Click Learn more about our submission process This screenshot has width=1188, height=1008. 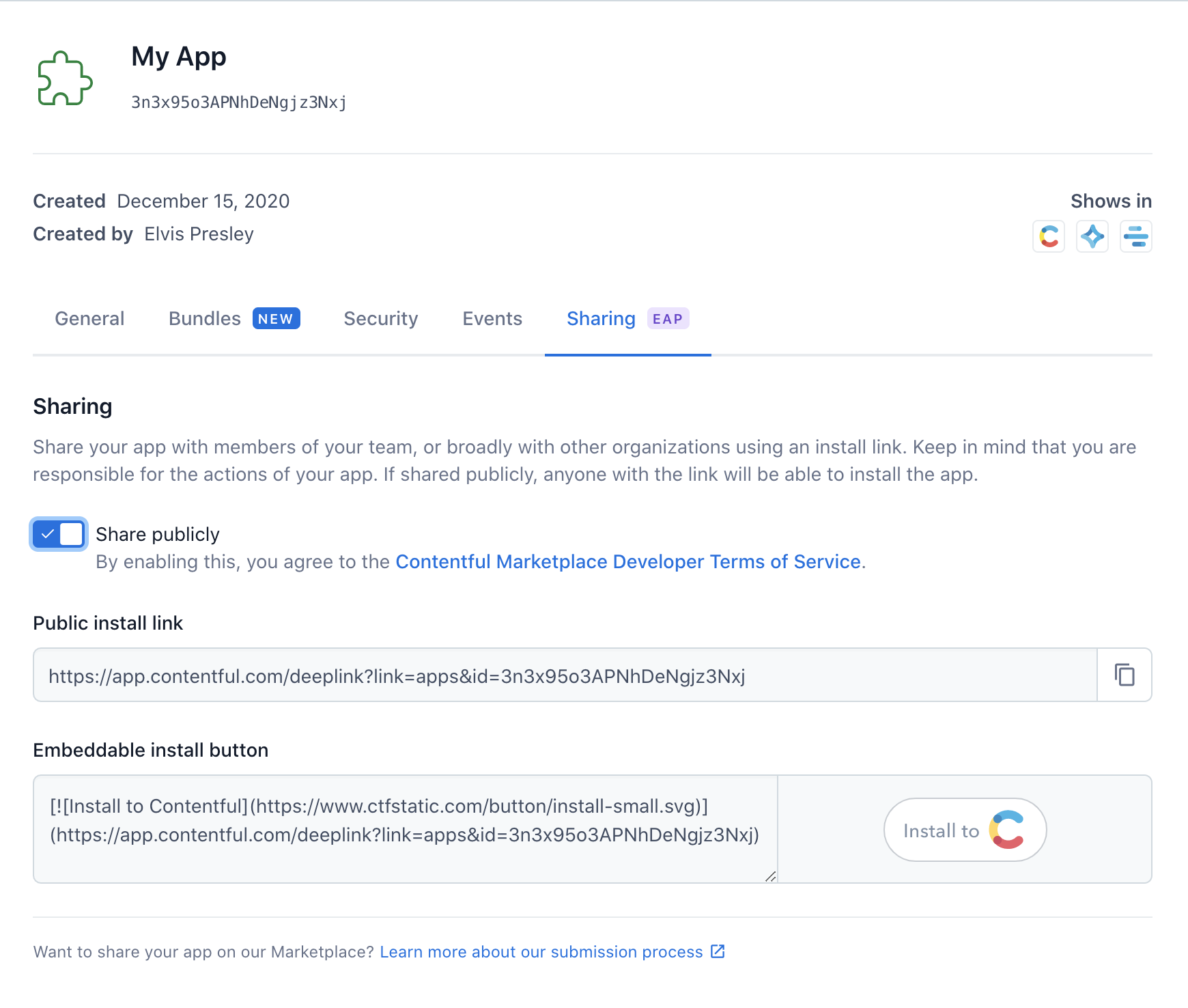pos(542,951)
